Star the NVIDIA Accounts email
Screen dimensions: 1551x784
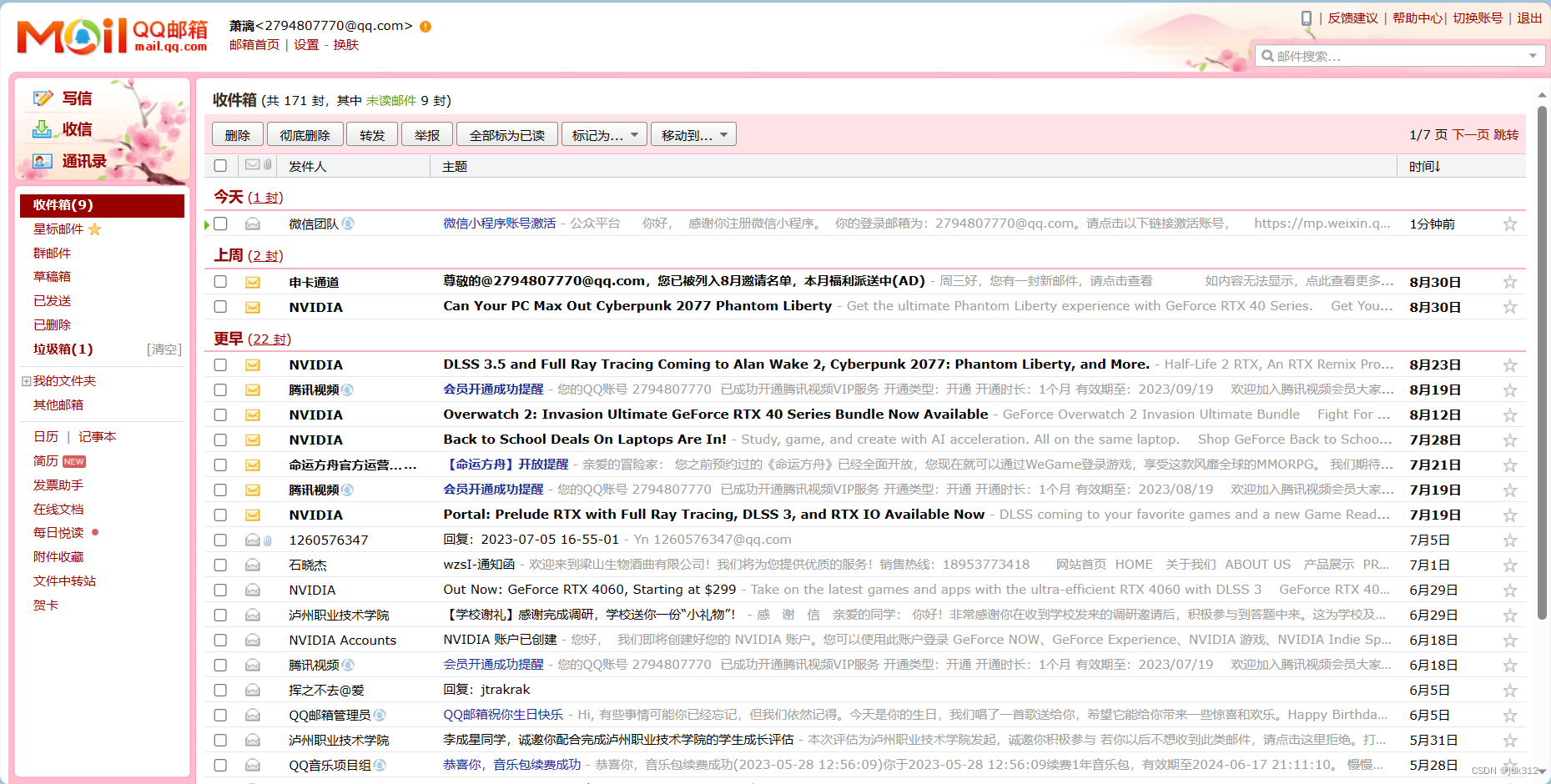pyautogui.click(x=1509, y=641)
